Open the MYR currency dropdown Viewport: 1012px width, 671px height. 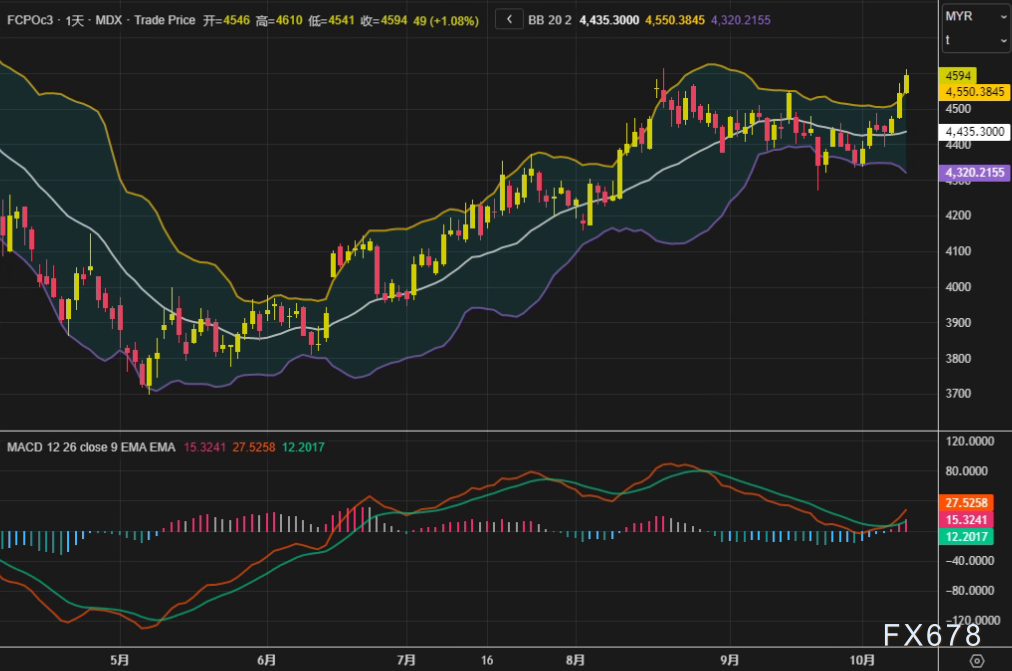click(975, 17)
